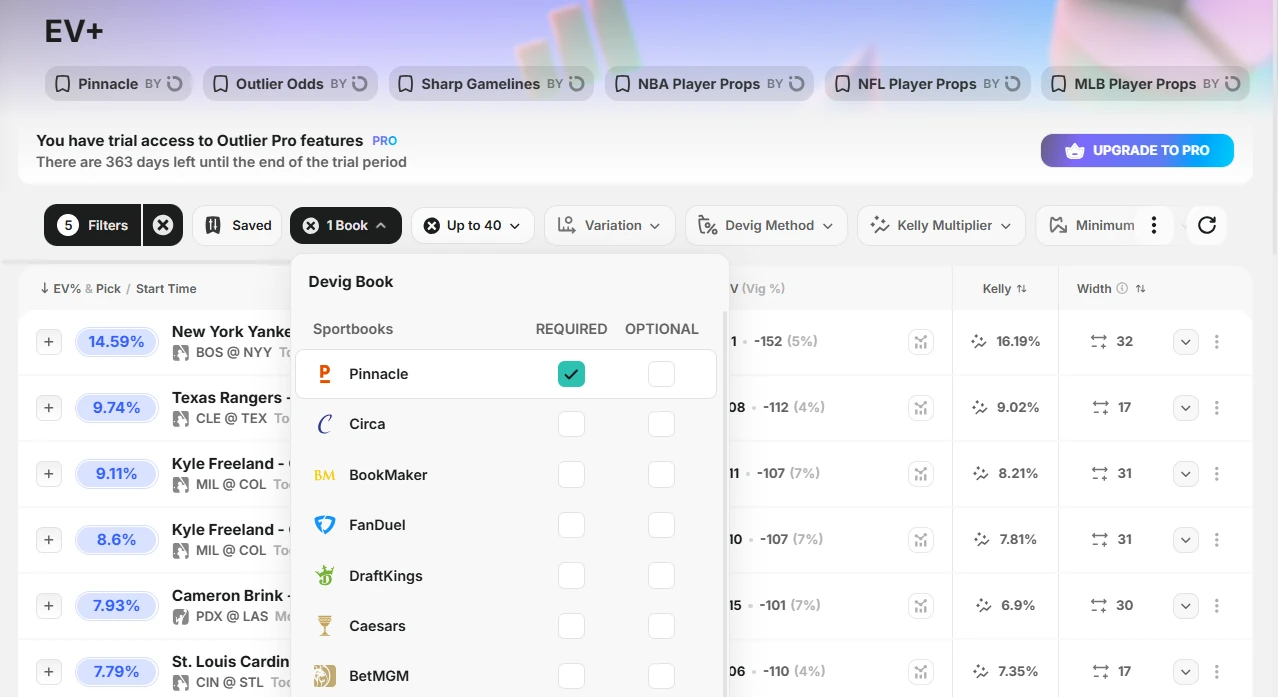Check FanDuel as required book

click(571, 525)
